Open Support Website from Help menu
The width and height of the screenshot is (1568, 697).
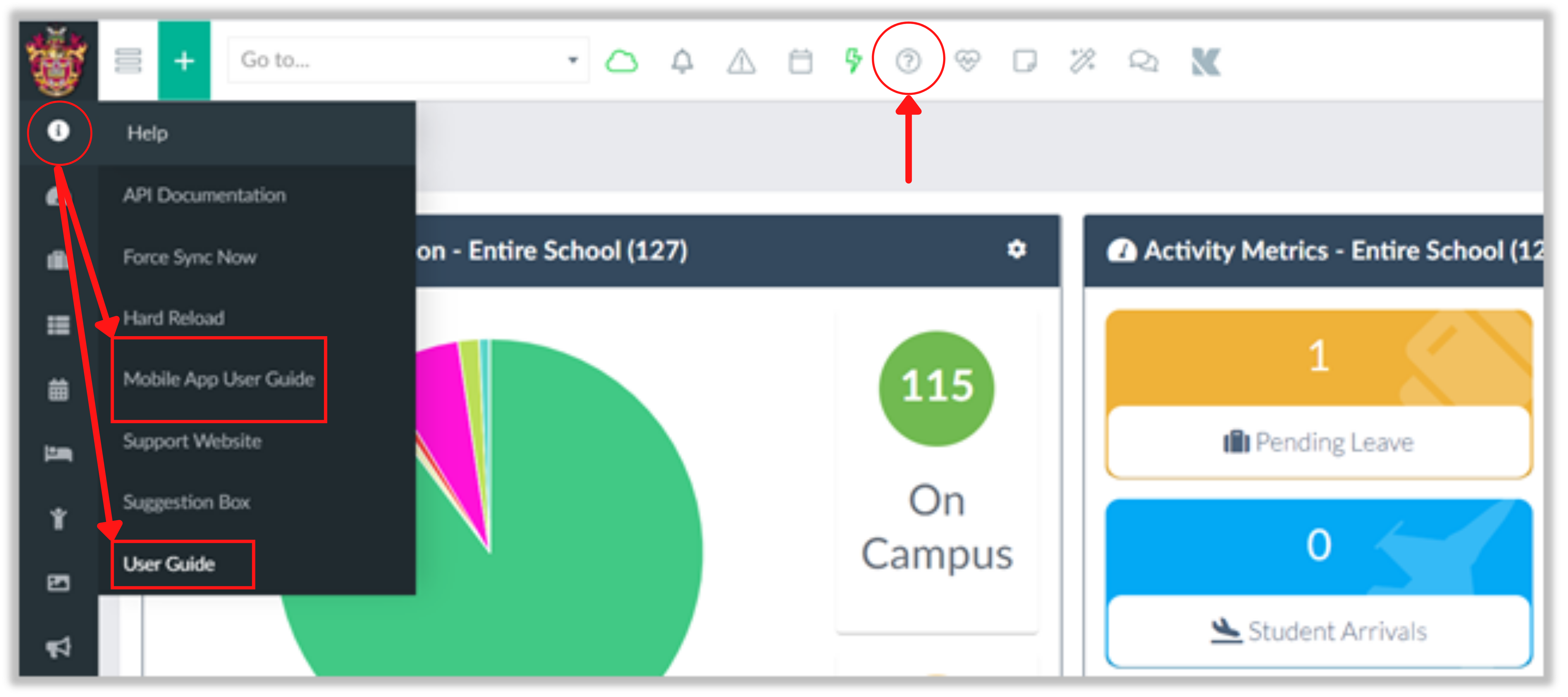click(x=192, y=441)
